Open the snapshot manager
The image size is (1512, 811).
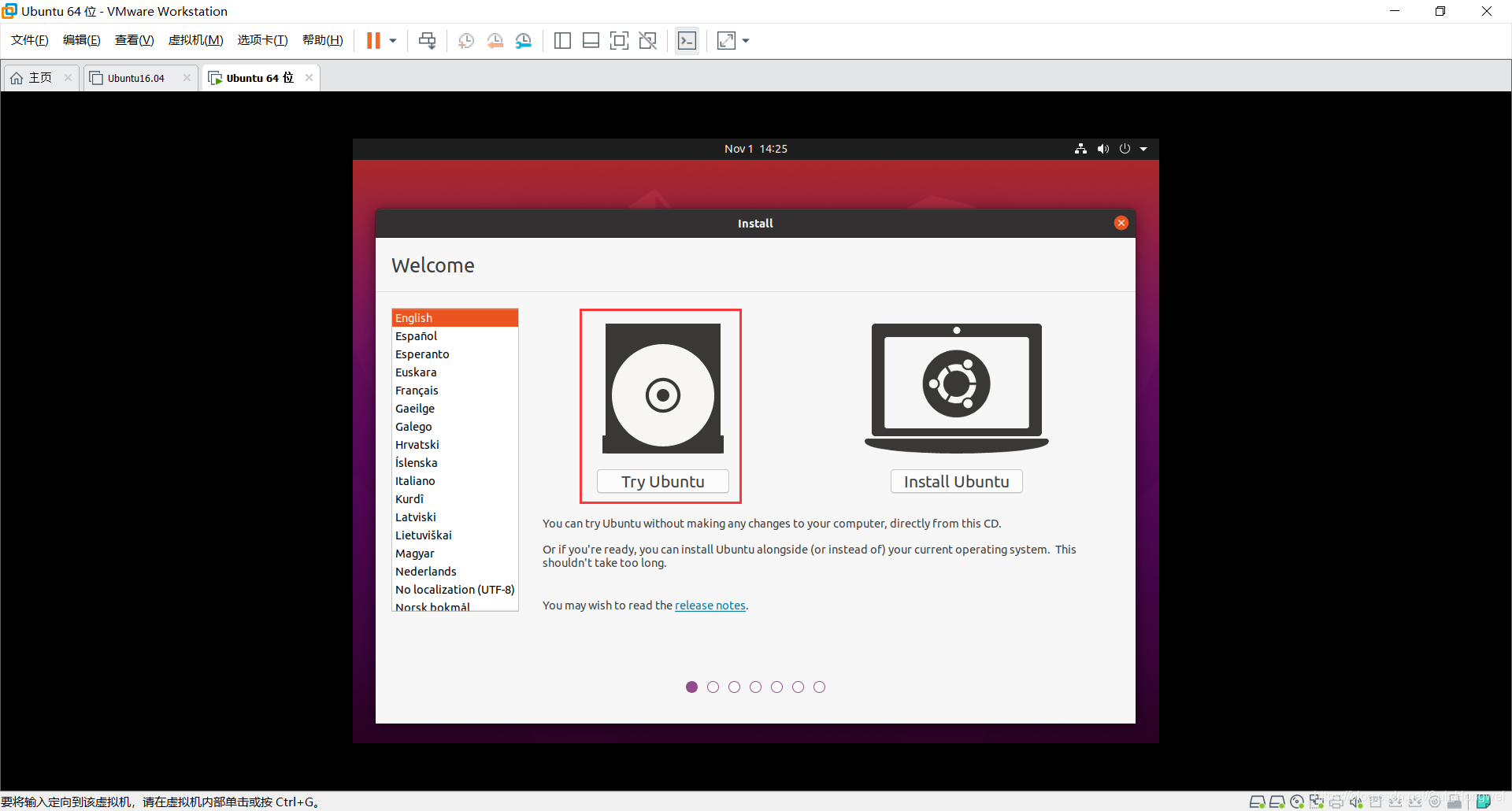tap(524, 40)
